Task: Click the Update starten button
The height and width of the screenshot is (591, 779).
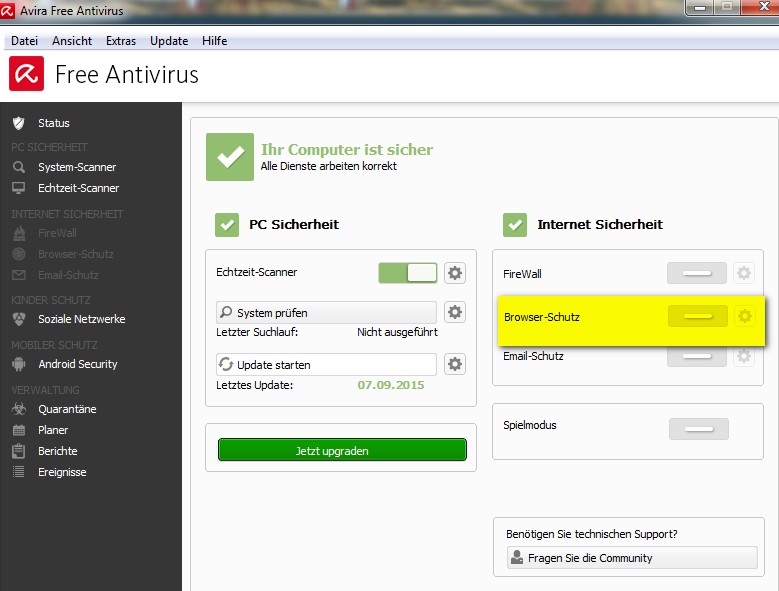Action: coord(326,365)
